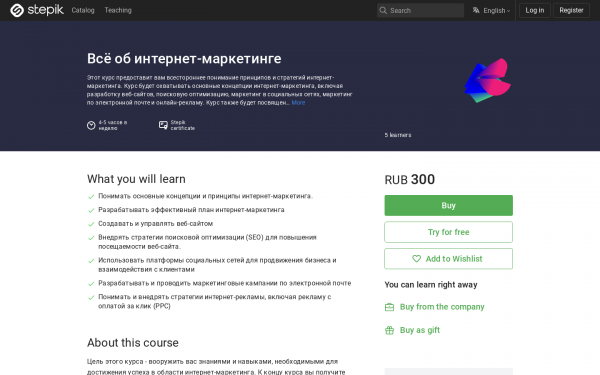Click the 'Stepik certificate' label
The image size is (600, 375).
pyautogui.click(x=183, y=125)
